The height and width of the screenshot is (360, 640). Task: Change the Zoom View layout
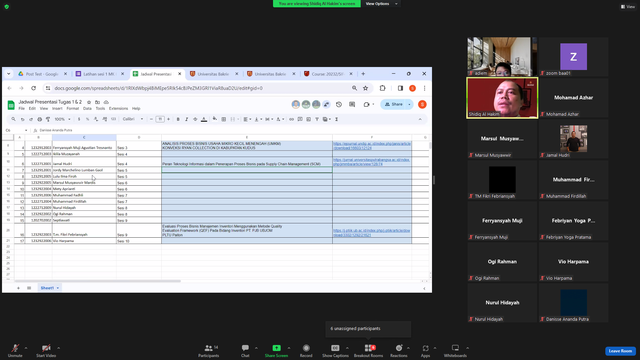pos(628,7)
